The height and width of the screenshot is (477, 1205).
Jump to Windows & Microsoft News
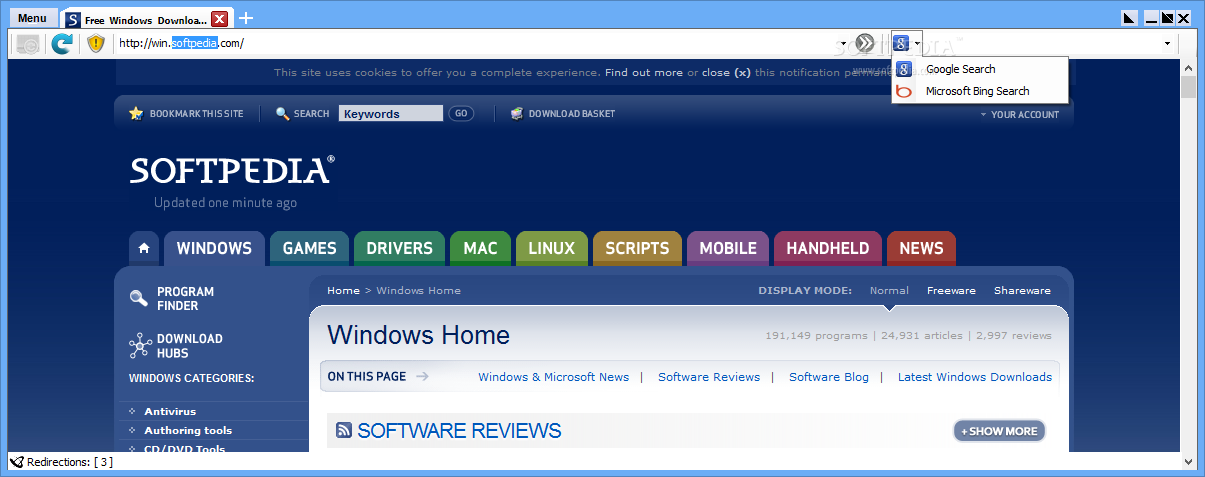tap(554, 377)
